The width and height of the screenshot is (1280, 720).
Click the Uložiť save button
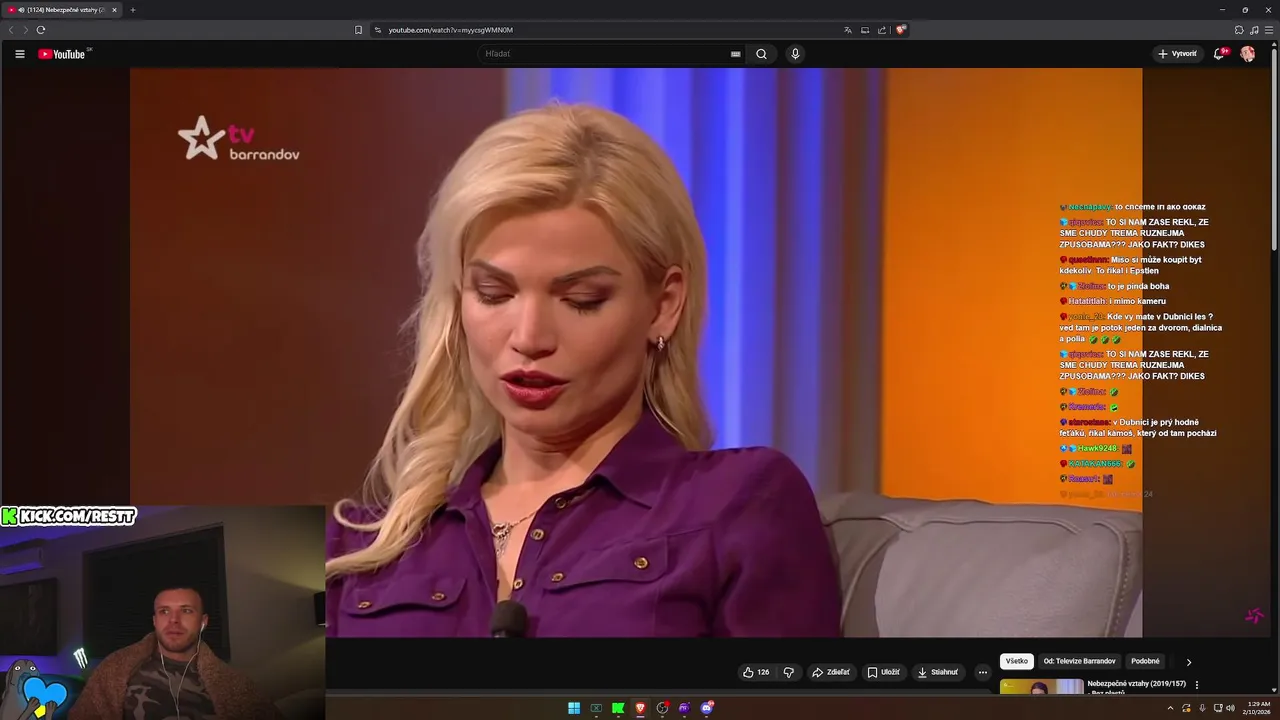click(x=883, y=672)
